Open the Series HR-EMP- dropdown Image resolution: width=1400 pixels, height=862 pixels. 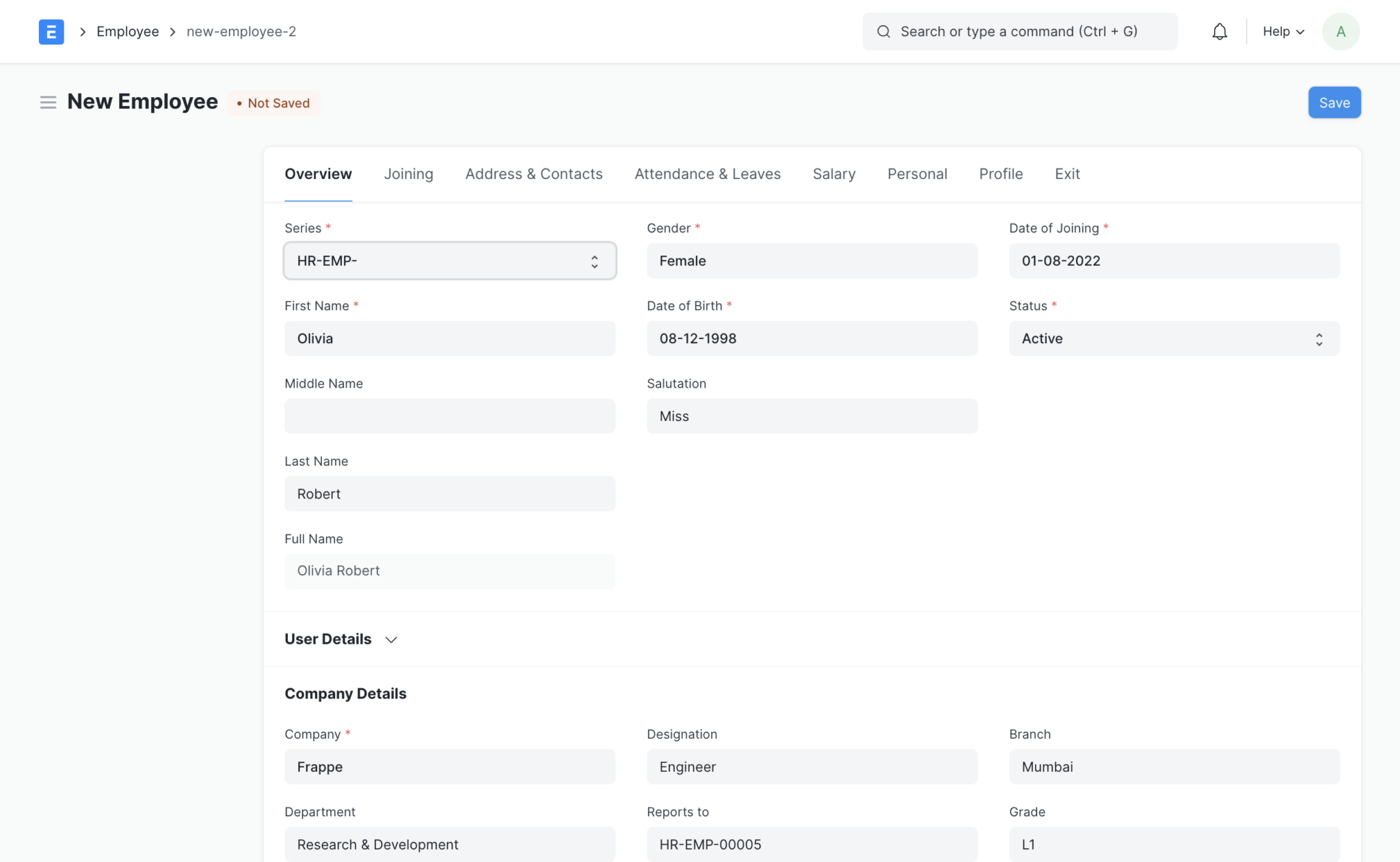point(450,260)
